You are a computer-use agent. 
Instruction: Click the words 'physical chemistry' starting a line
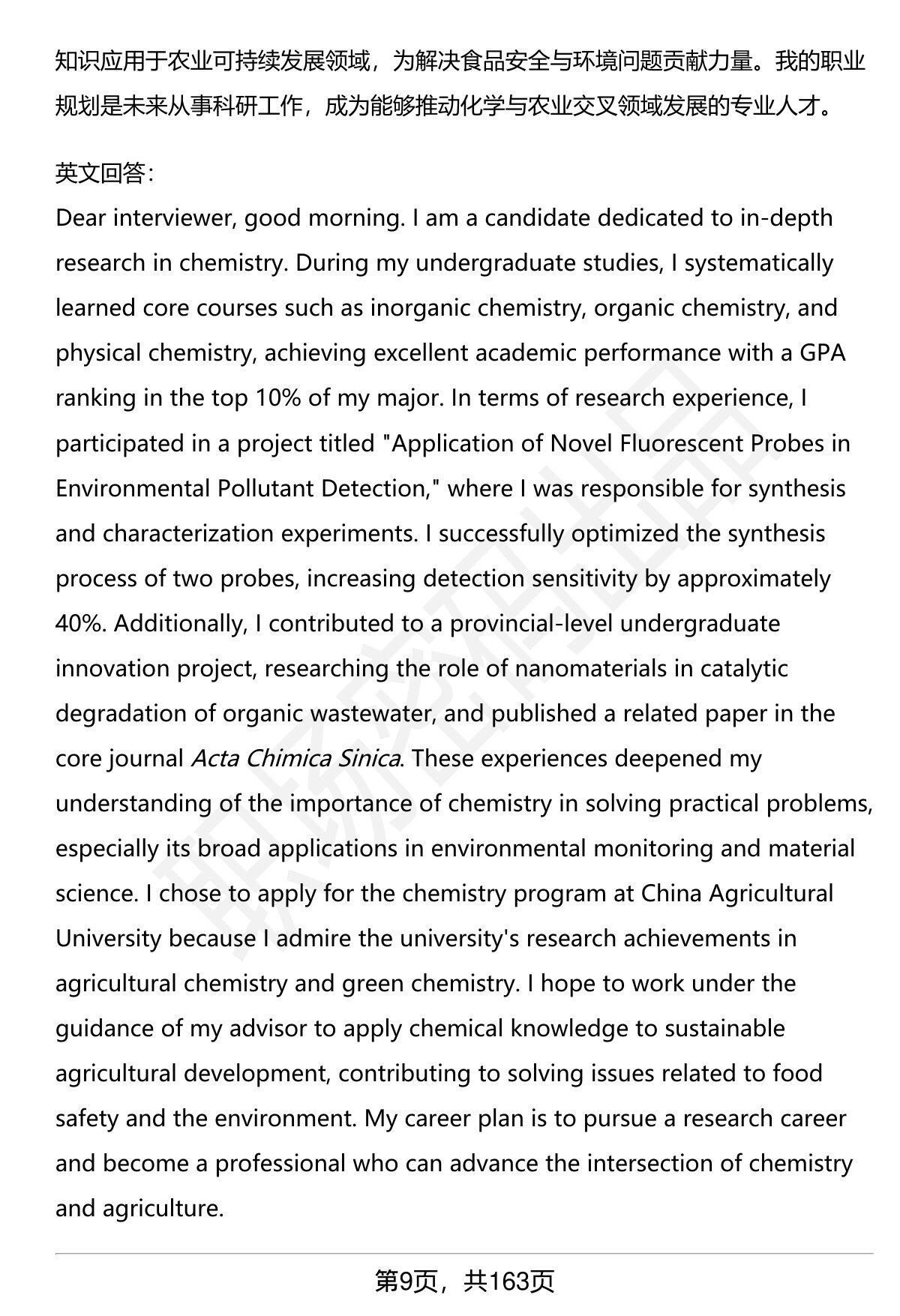154,353
